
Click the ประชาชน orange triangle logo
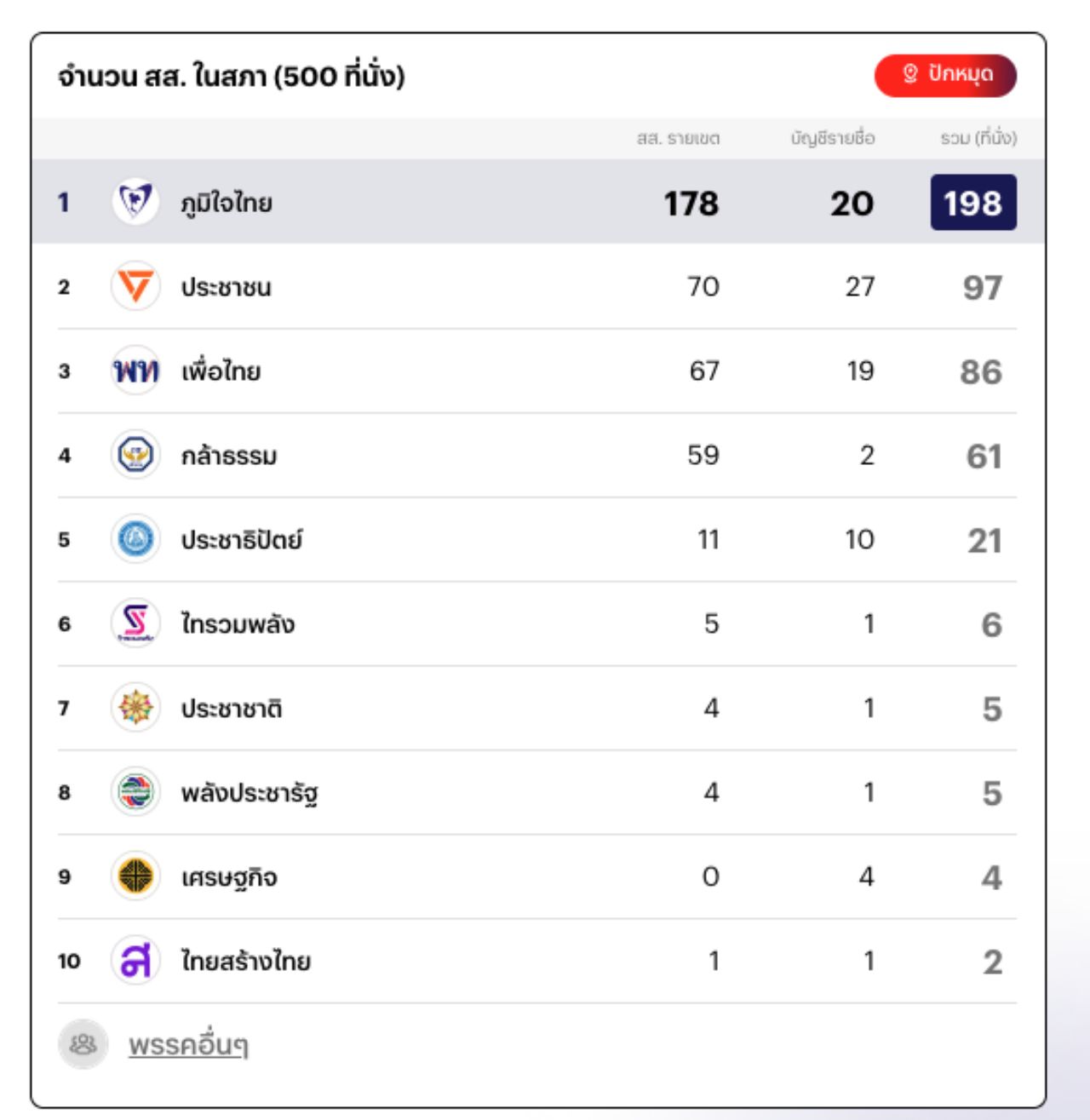(x=135, y=286)
